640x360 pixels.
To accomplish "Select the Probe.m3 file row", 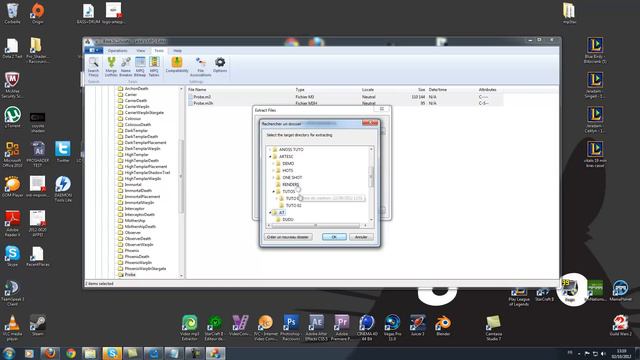I will (345, 97).
